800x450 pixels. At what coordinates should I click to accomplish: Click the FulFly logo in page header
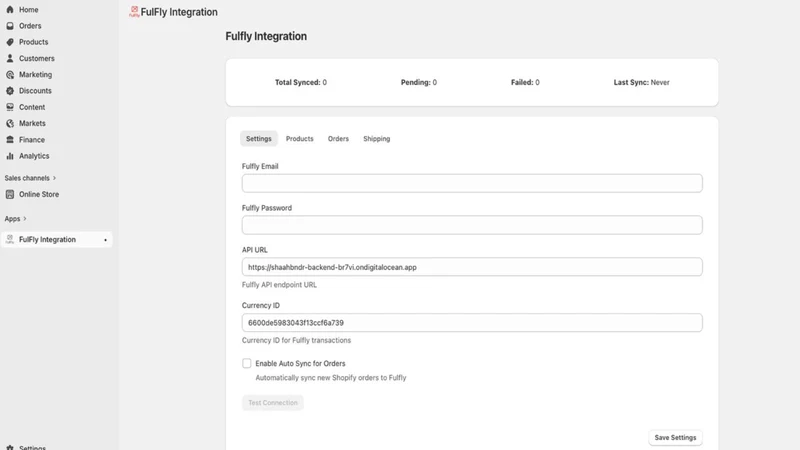[x=134, y=12]
